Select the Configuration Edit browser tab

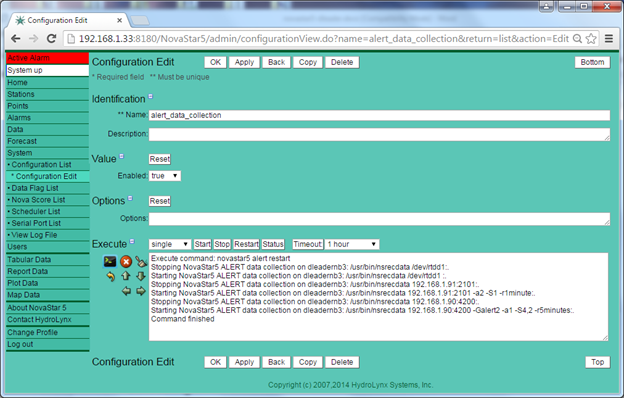[x=67, y=20]
